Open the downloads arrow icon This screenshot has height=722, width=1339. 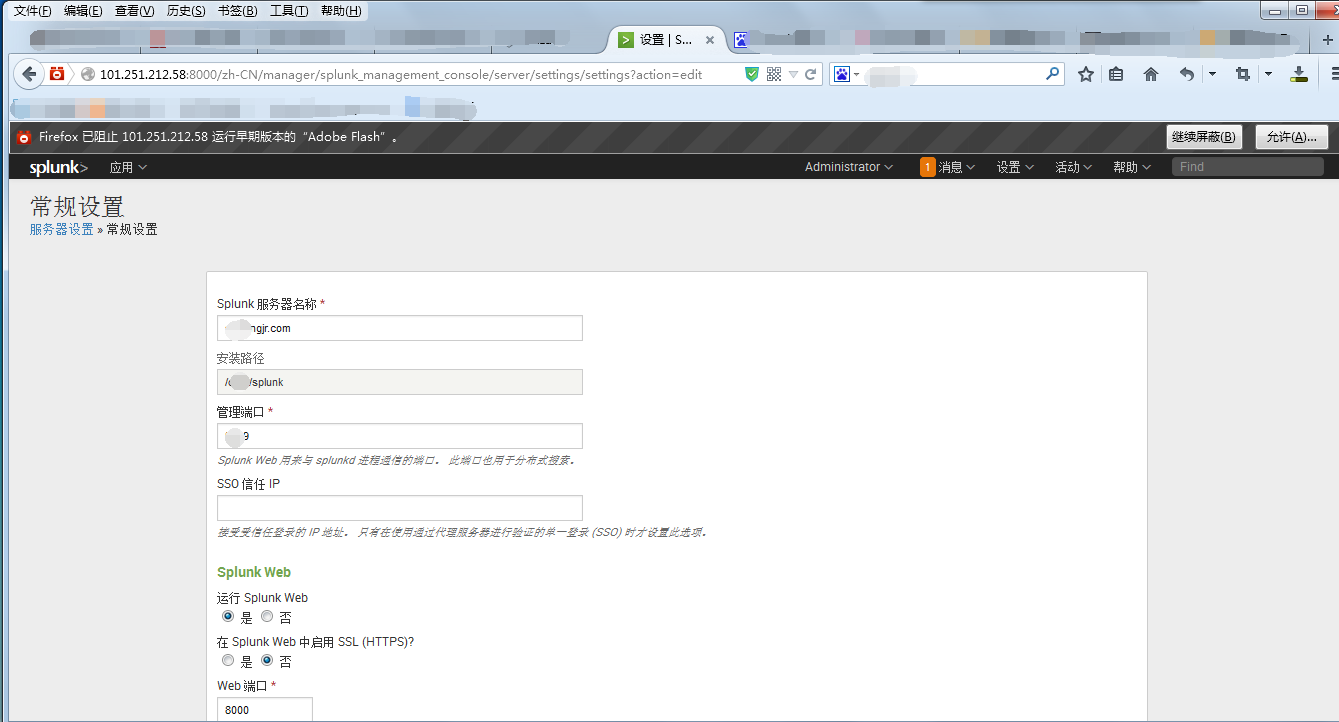coord(1299,74)
